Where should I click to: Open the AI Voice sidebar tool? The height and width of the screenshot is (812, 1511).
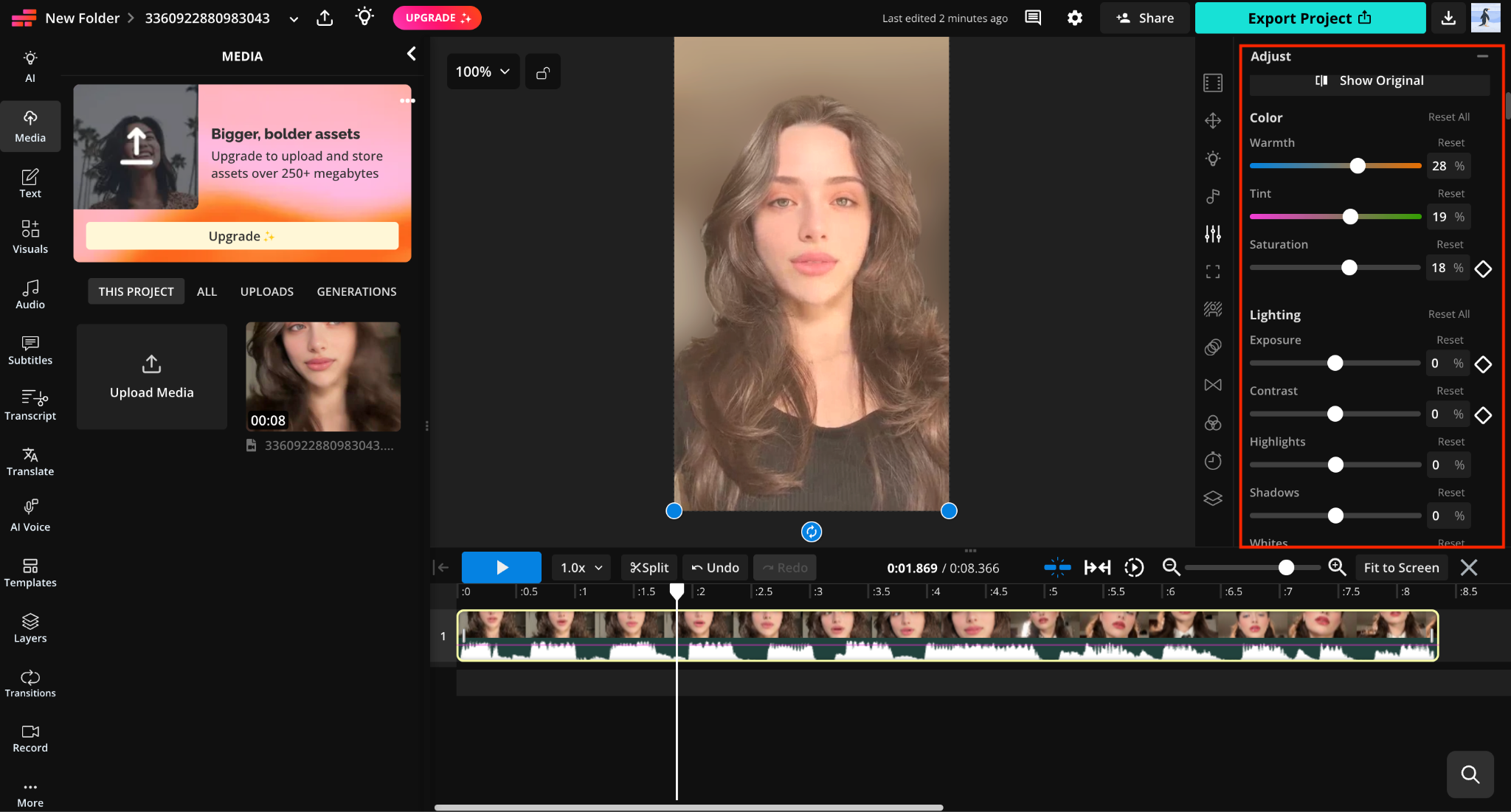(x=30, y=516)
